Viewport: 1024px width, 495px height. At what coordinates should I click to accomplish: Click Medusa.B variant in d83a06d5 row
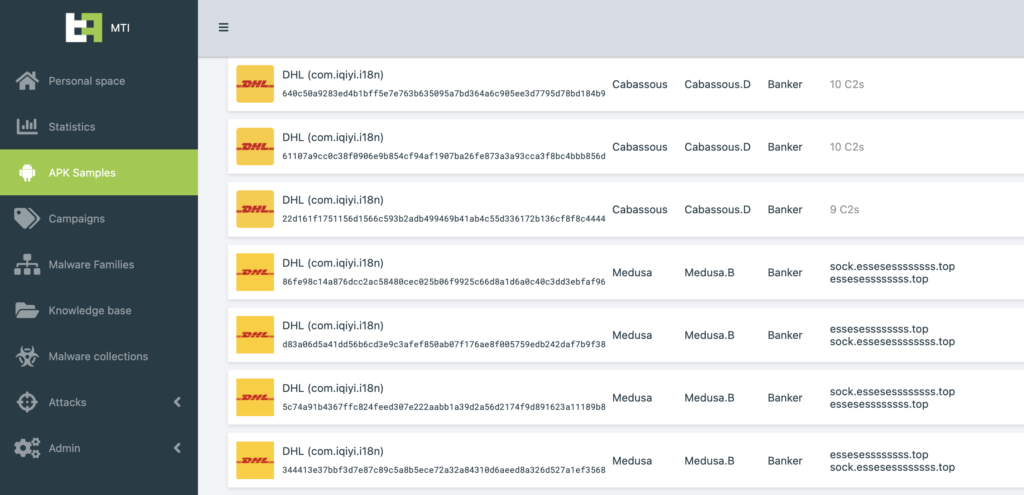pyautogui.click(x=709, y=335)
